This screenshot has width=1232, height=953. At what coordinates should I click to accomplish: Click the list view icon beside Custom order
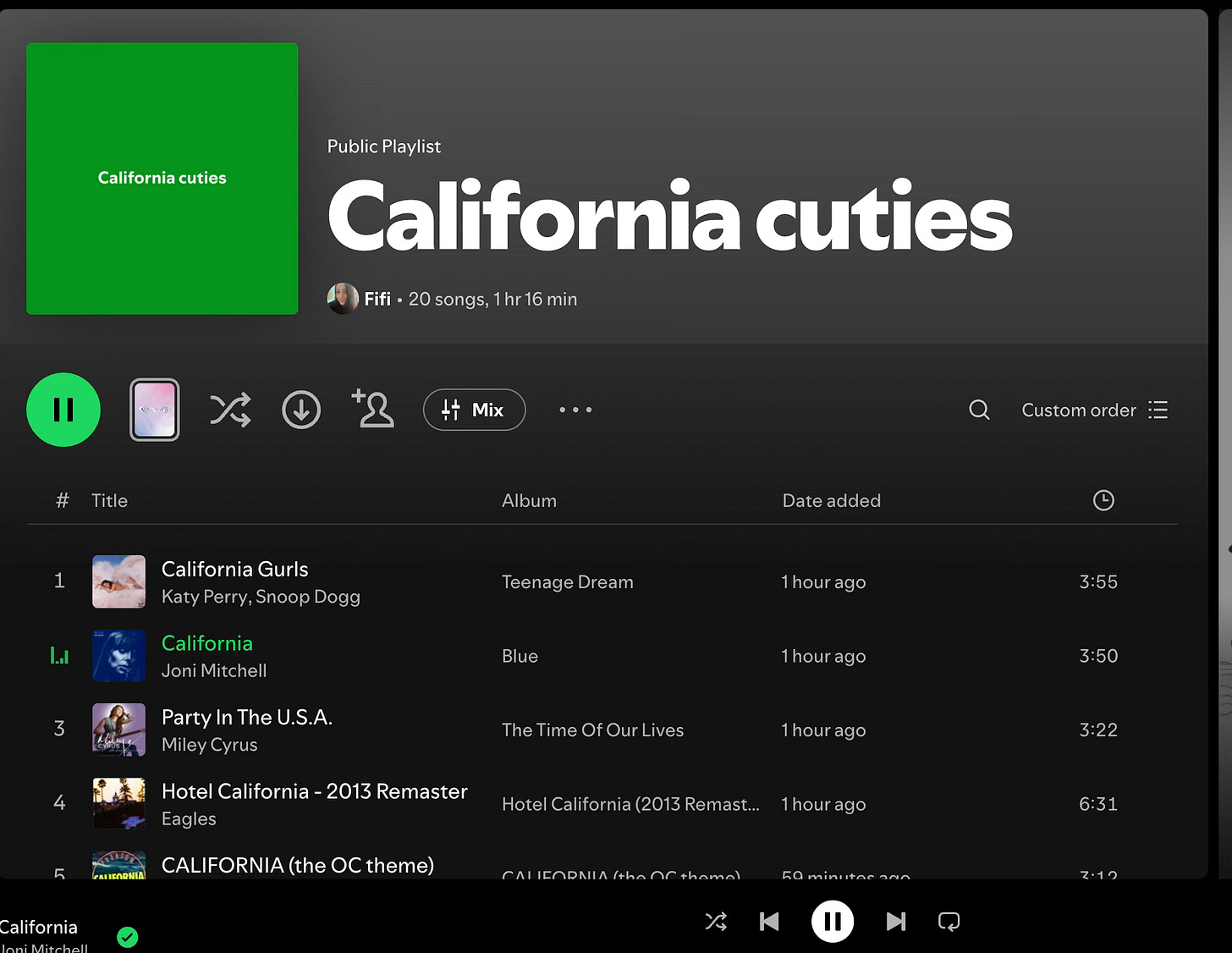tap(1158, 410)
